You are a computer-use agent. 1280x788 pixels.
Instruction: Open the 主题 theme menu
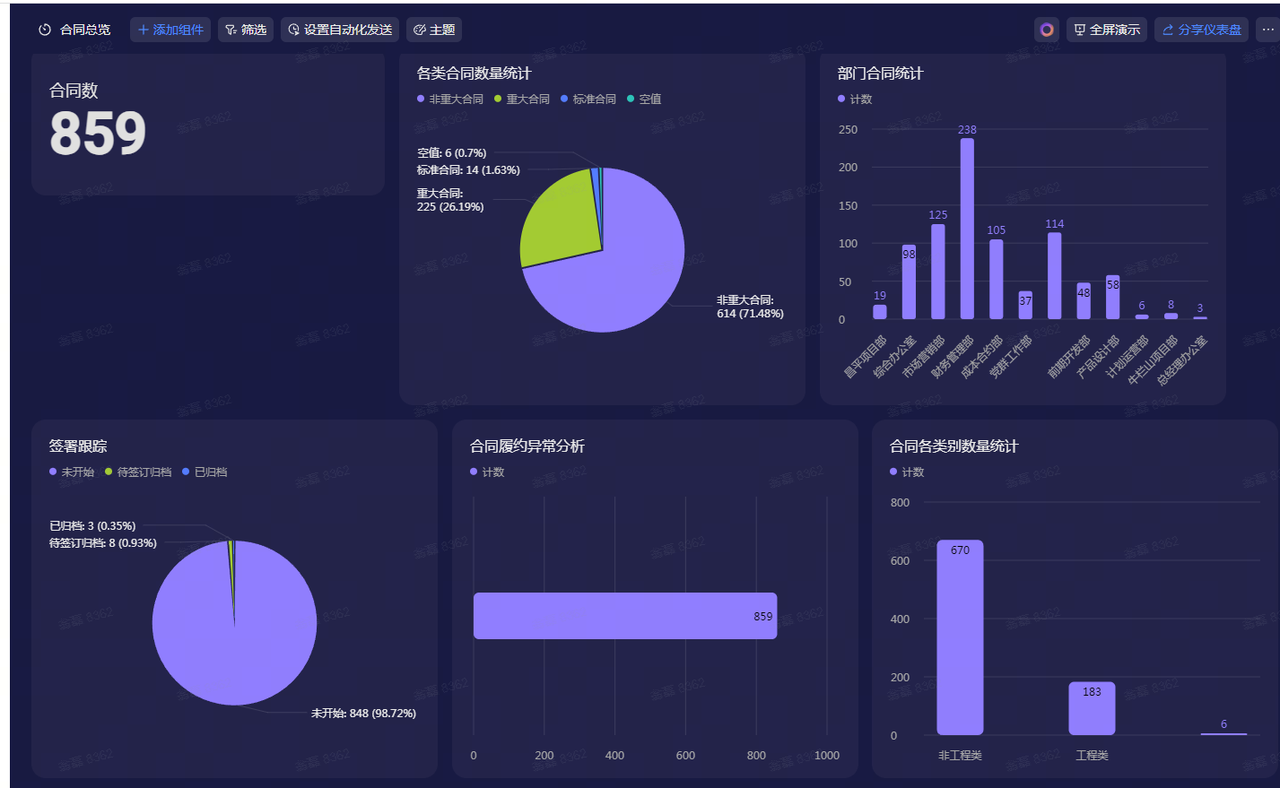click(434, 30)
